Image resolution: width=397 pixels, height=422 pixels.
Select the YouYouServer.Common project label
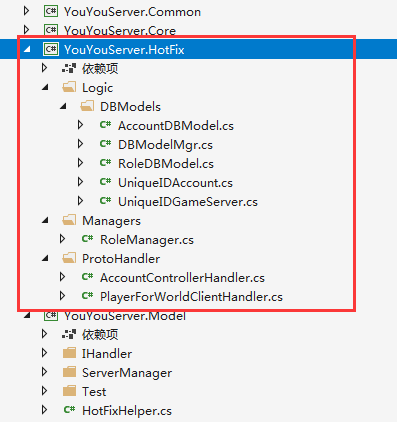click(132, 12)
